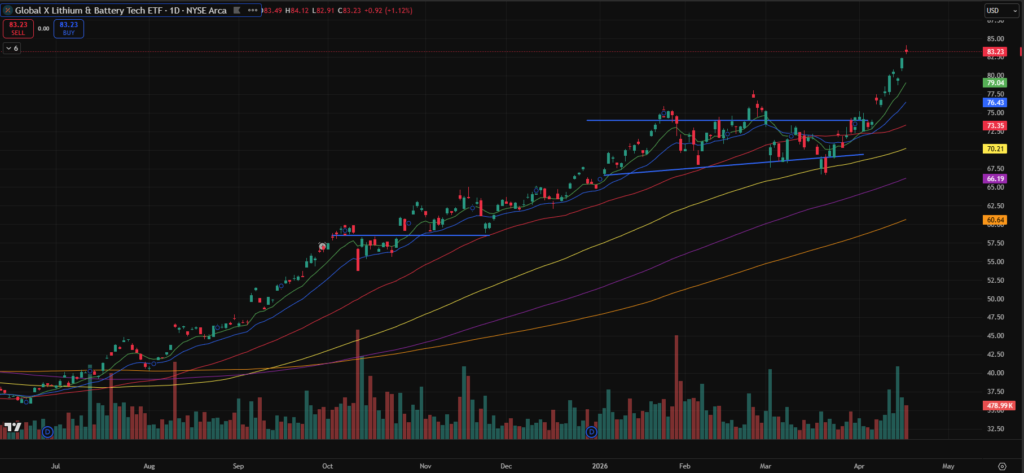The image size is (1024, 473).
Task: Click the event marker icon near 2026 label
Action: tap(591, 432)
